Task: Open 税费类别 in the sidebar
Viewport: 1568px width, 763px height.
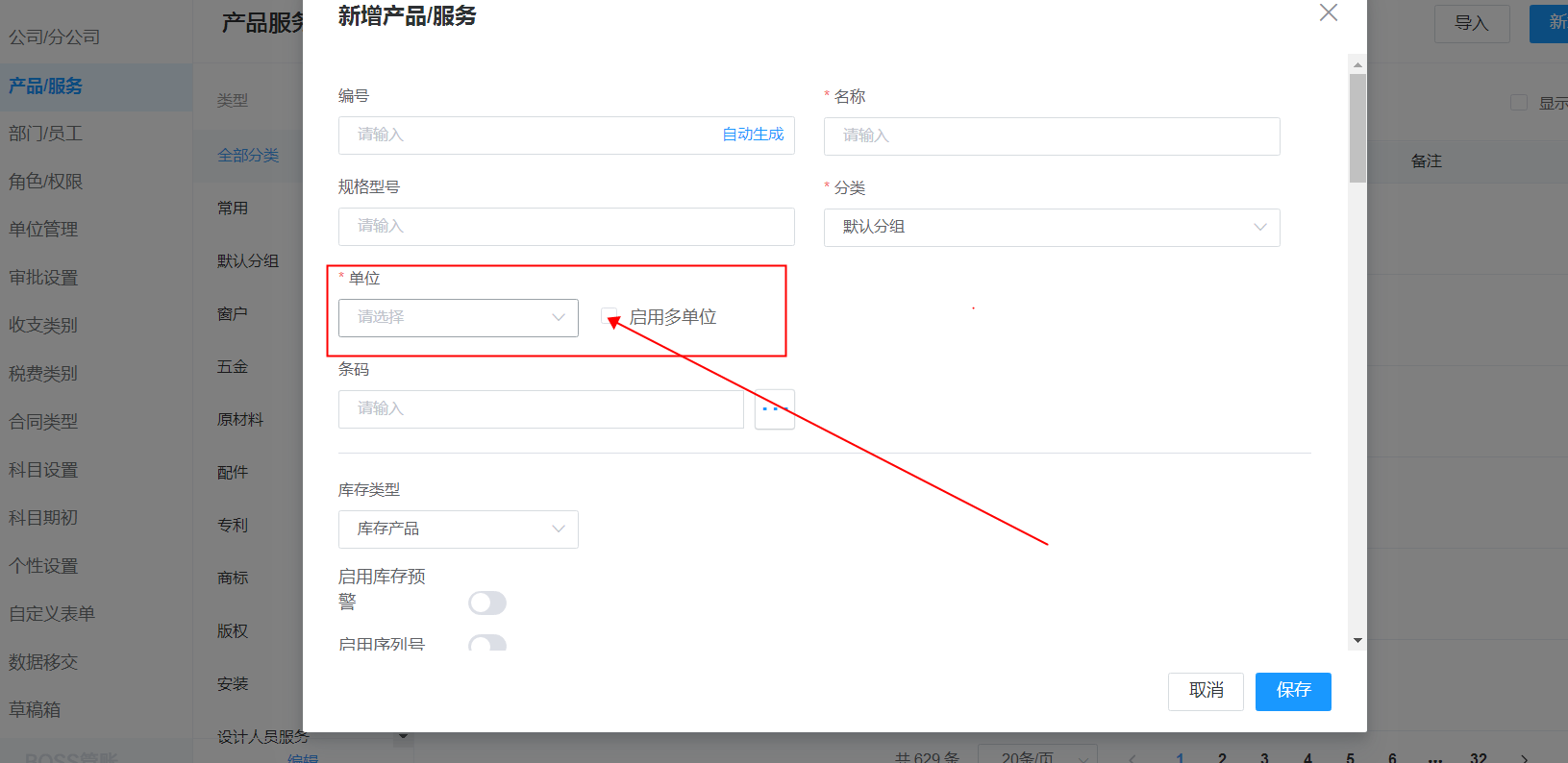Action: (43, 374)
